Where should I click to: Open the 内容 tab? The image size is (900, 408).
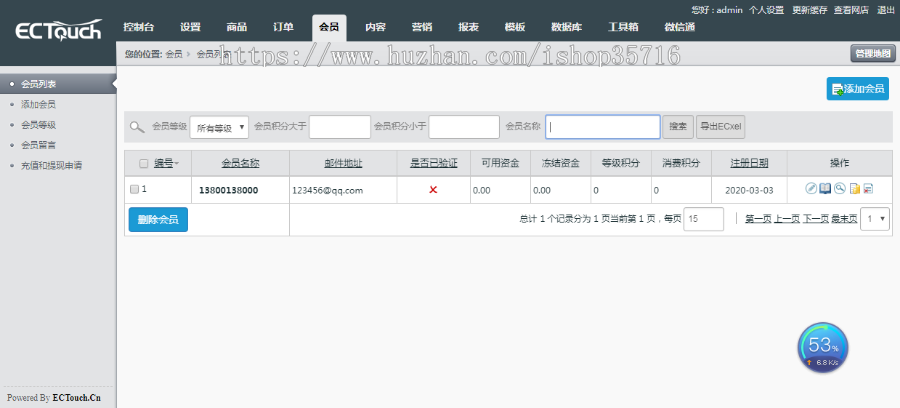tap(375, 27)
